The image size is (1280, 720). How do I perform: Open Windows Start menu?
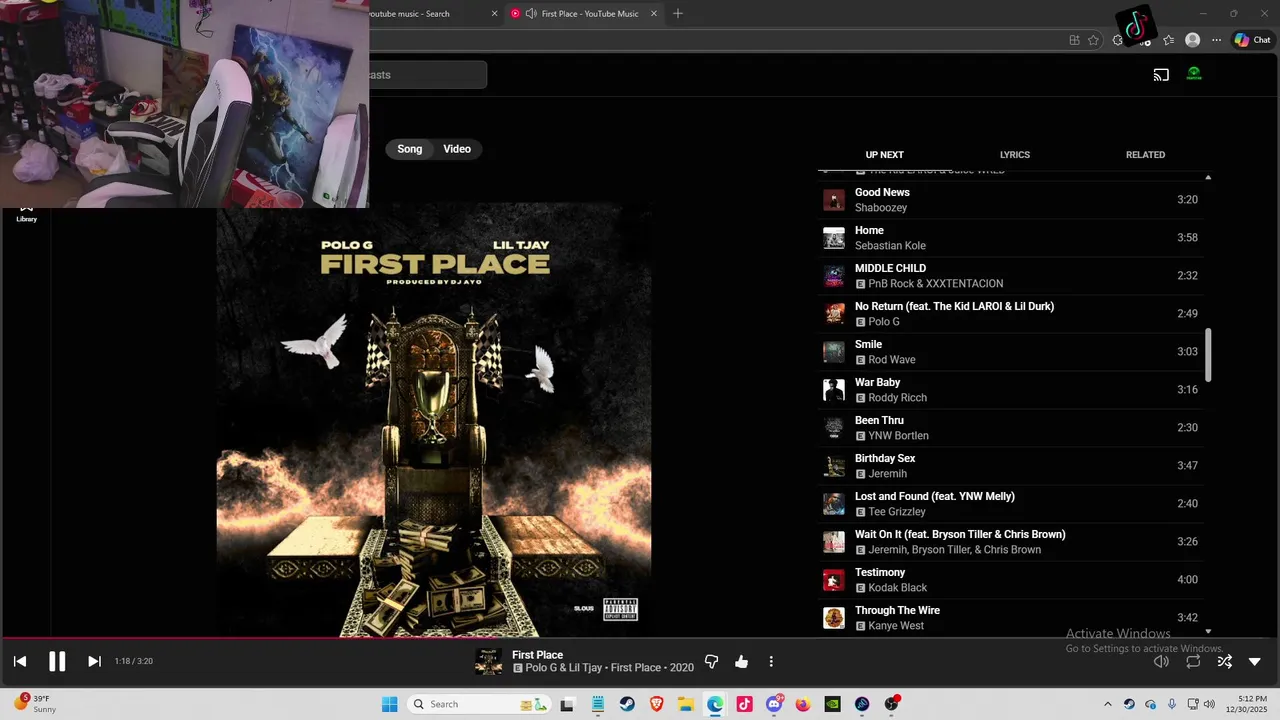(390, 704)
